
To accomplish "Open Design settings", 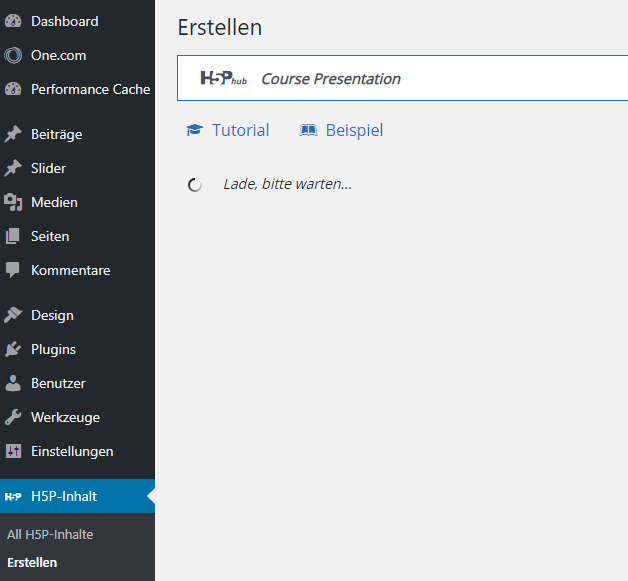I will tap(77, 315).
